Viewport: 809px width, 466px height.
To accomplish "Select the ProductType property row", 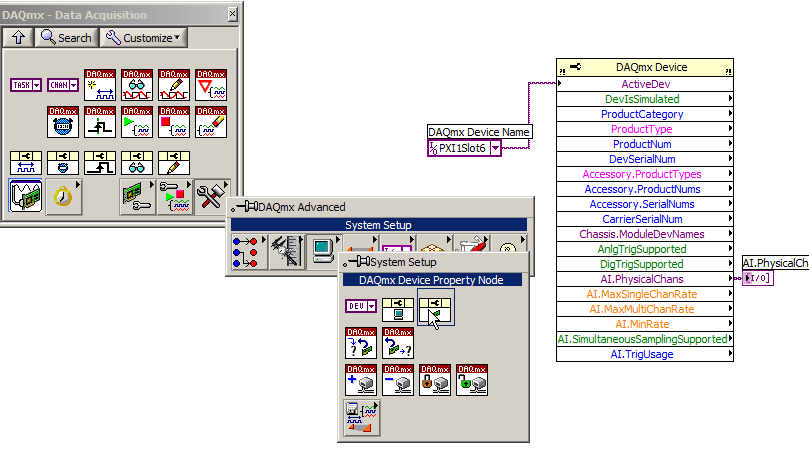I will [x=645, y=129].
